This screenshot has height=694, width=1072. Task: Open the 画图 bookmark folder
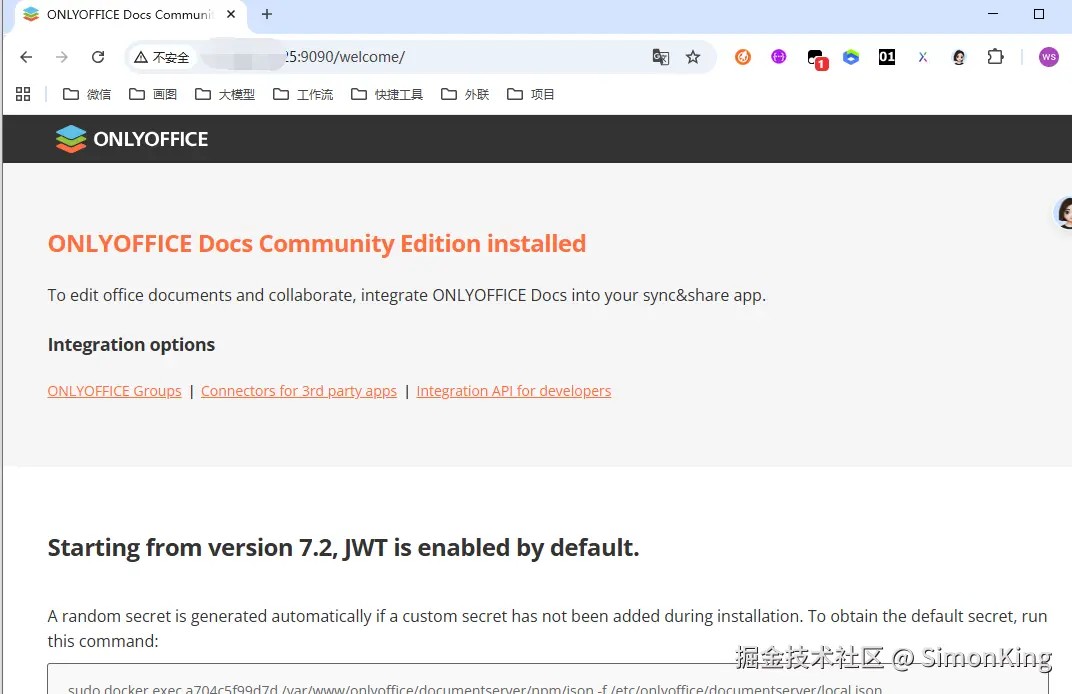point(153,94)
